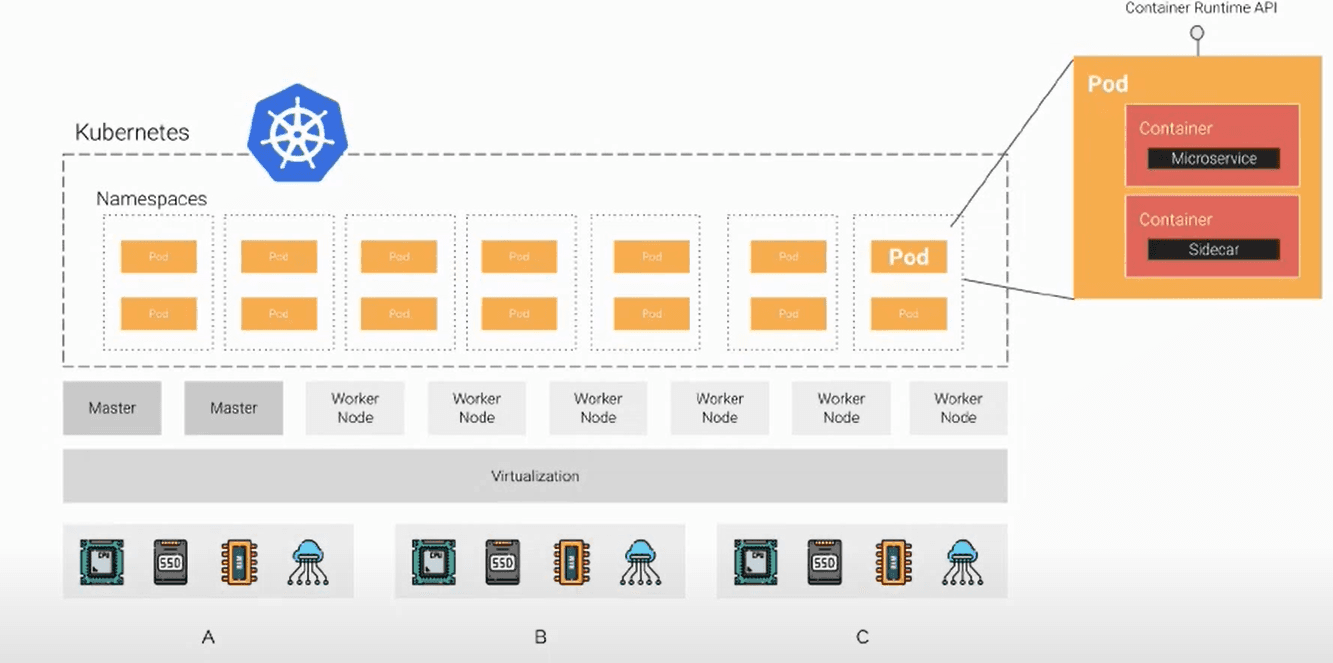Select the enlarged bold Pod box in namespaces
1333x663 pixels.
[909, 257]
